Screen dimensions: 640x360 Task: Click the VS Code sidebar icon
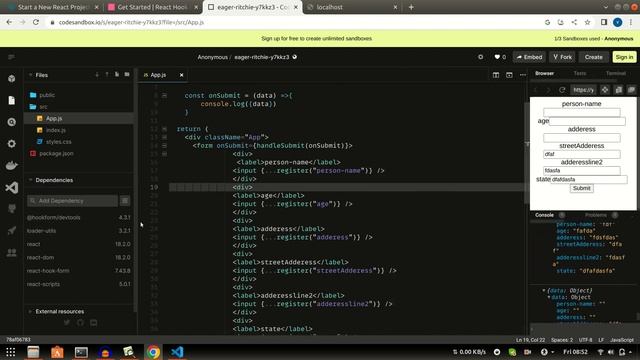pos(11,187)
